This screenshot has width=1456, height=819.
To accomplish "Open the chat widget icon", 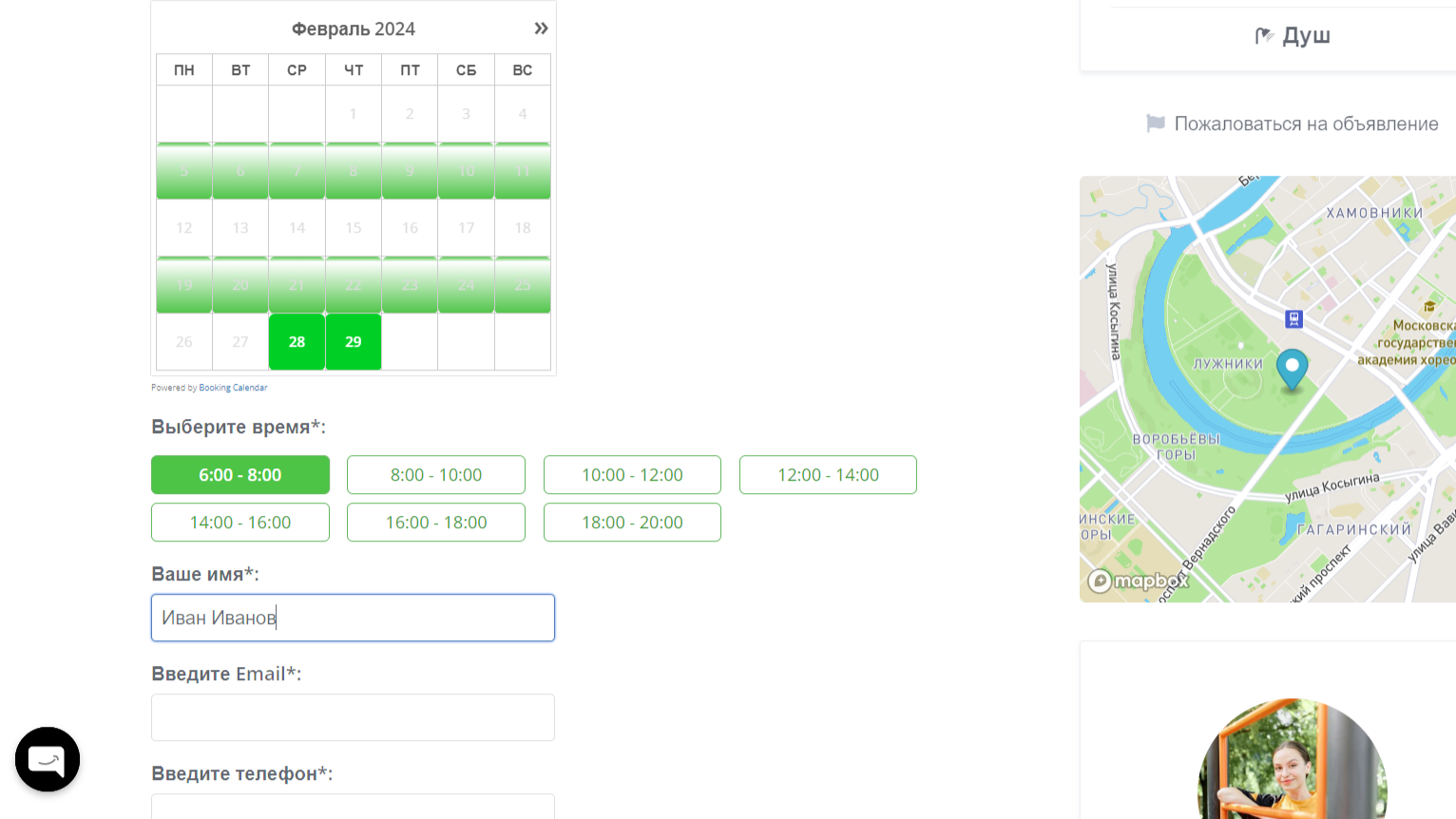I will pos(48,759).
